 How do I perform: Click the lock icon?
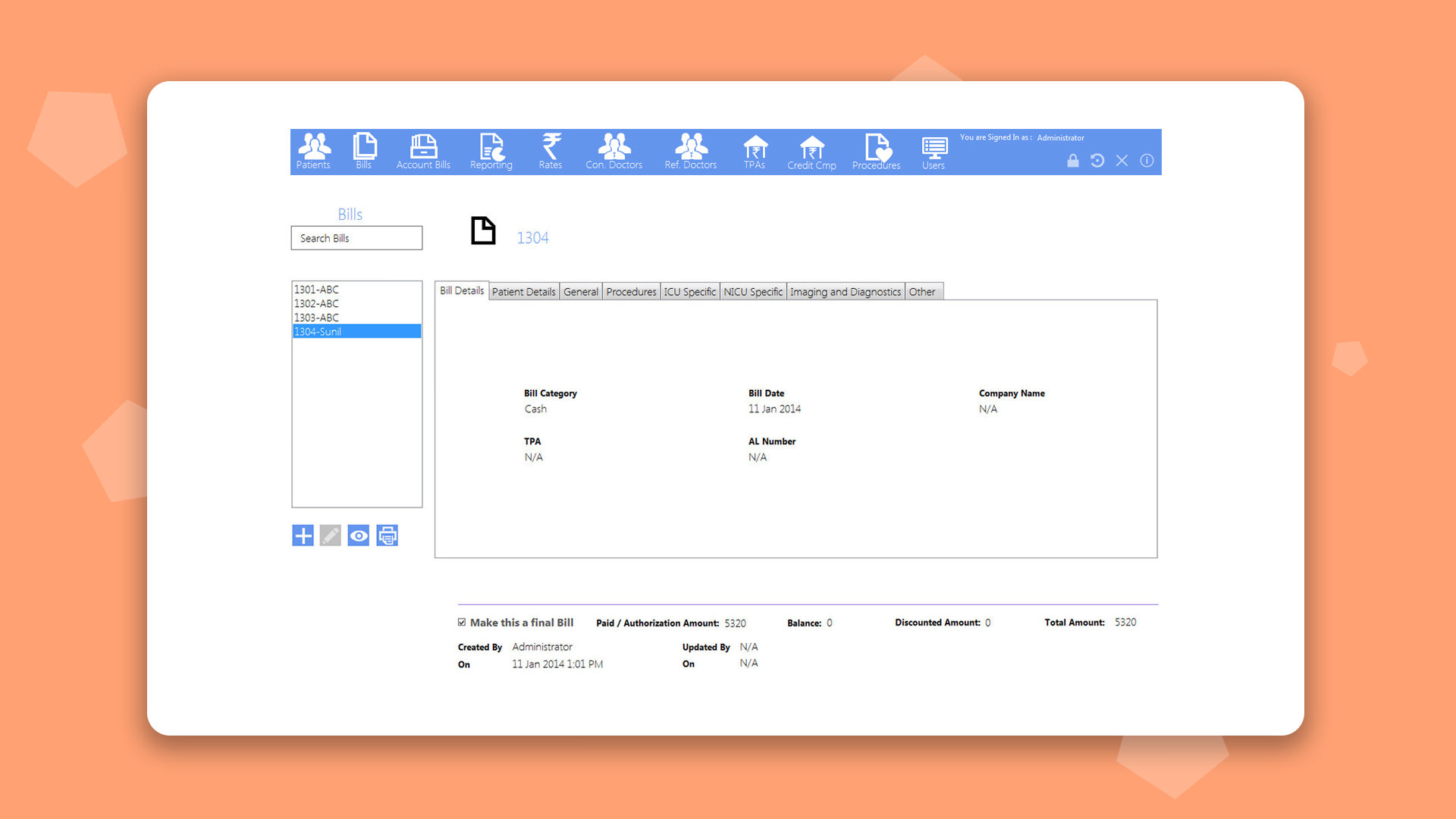[1073, 161]
